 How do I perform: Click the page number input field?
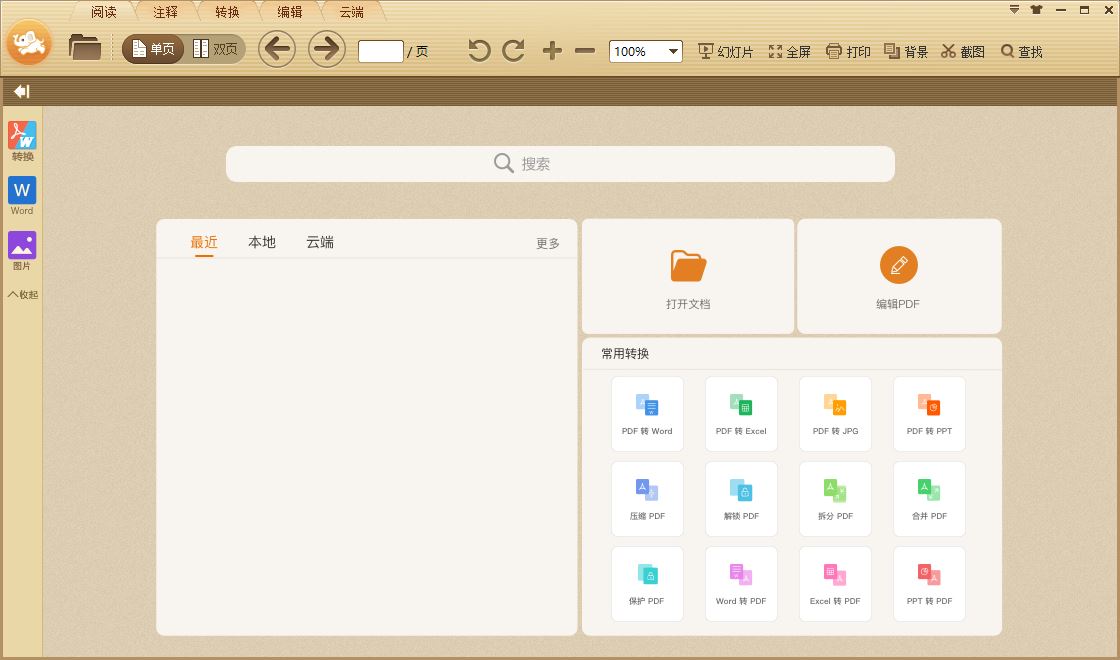[x=381, y=51]
